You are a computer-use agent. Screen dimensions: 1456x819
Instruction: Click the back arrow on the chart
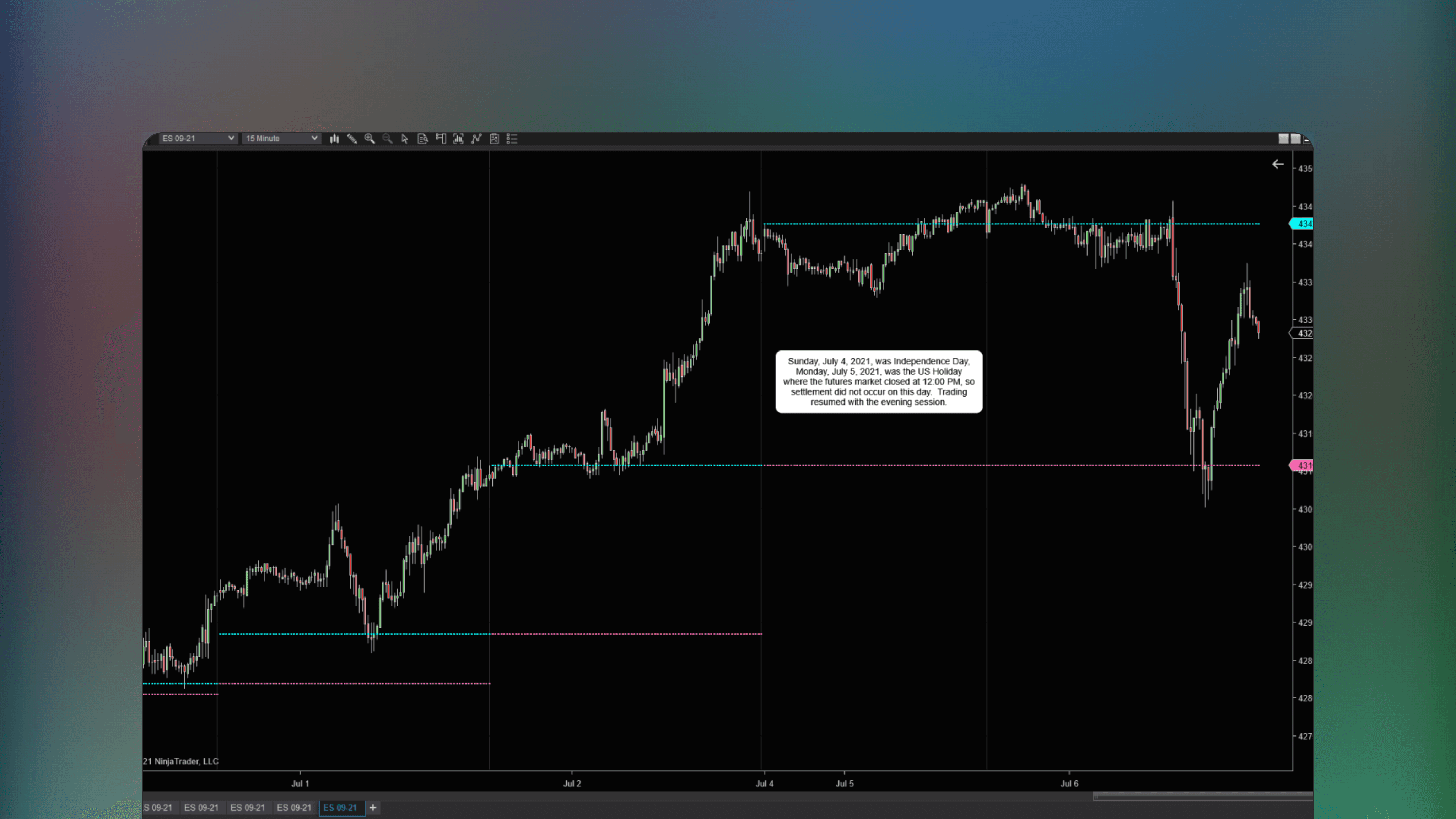click(x=1278, y=165)
